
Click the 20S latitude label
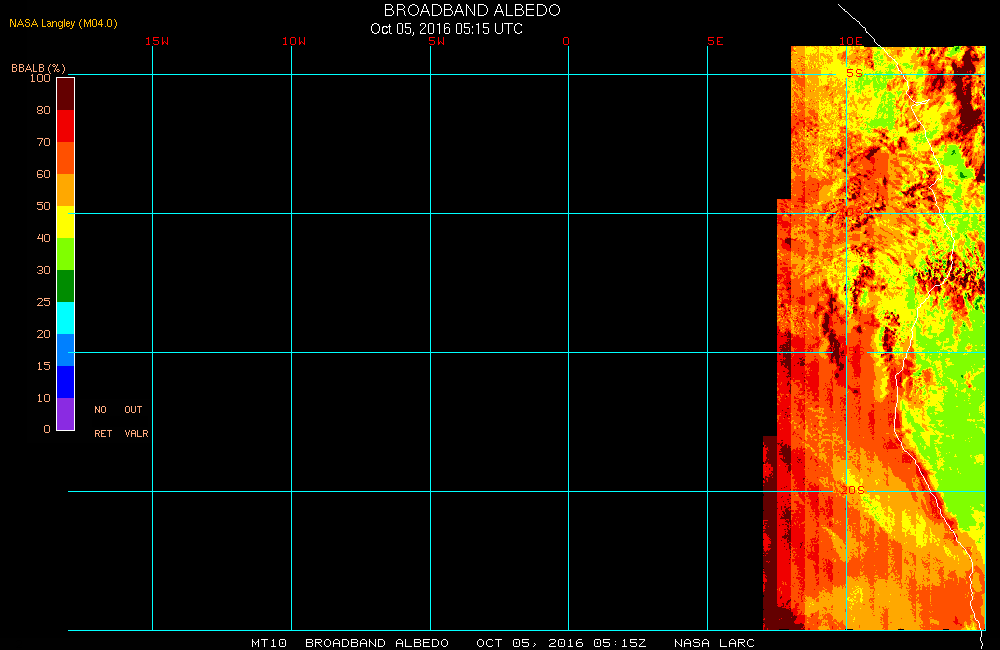coord(852,490)
